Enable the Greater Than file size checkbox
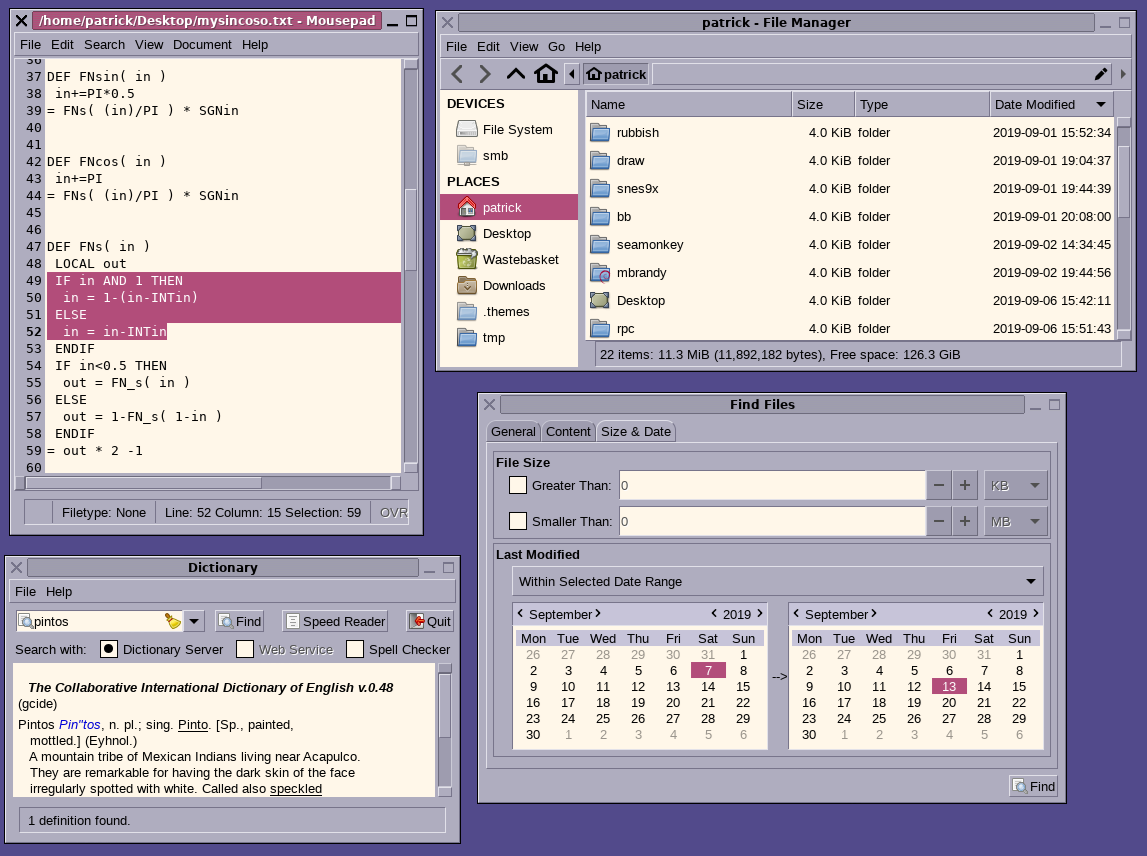 coord(518,485)
